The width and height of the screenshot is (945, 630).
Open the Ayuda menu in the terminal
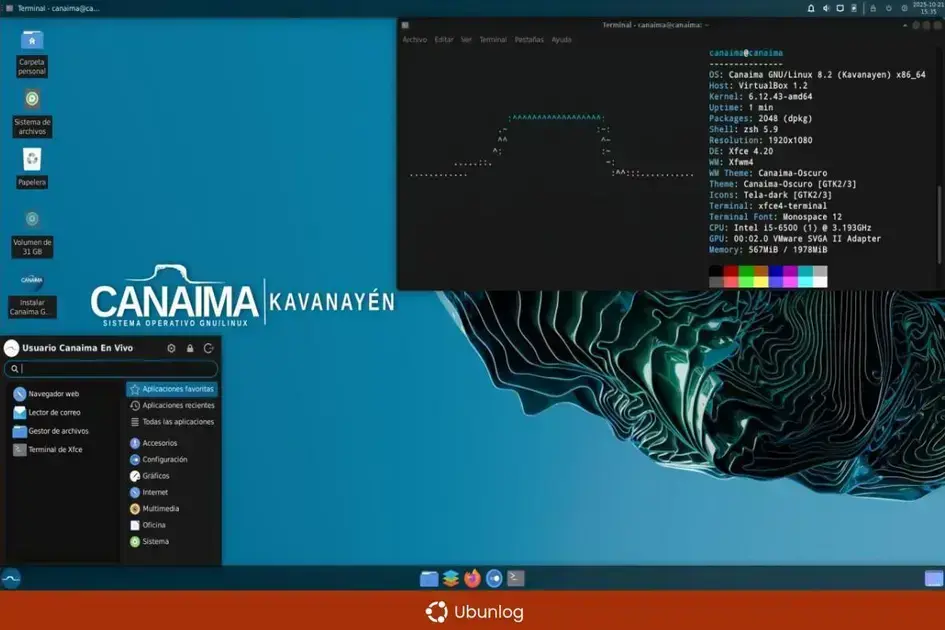(562, 40)
